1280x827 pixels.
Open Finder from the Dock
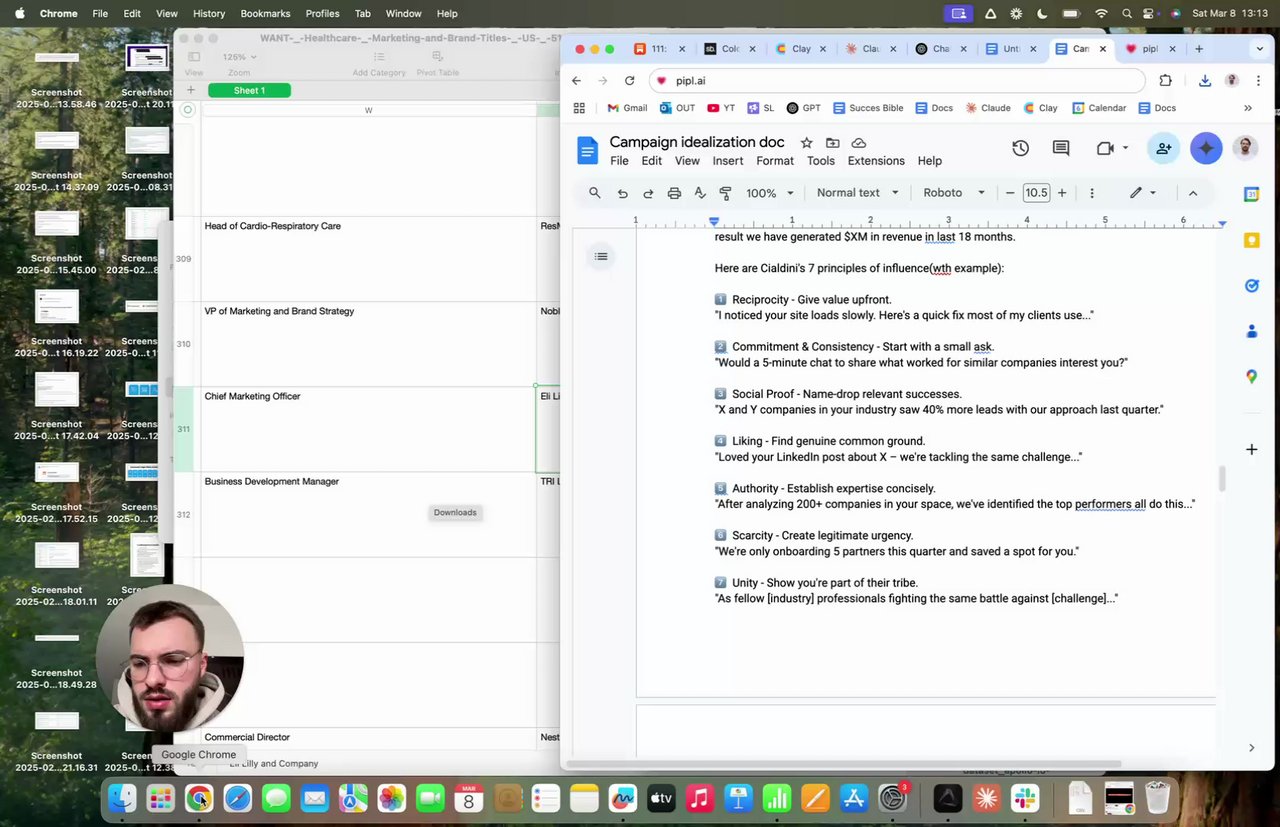122,798
